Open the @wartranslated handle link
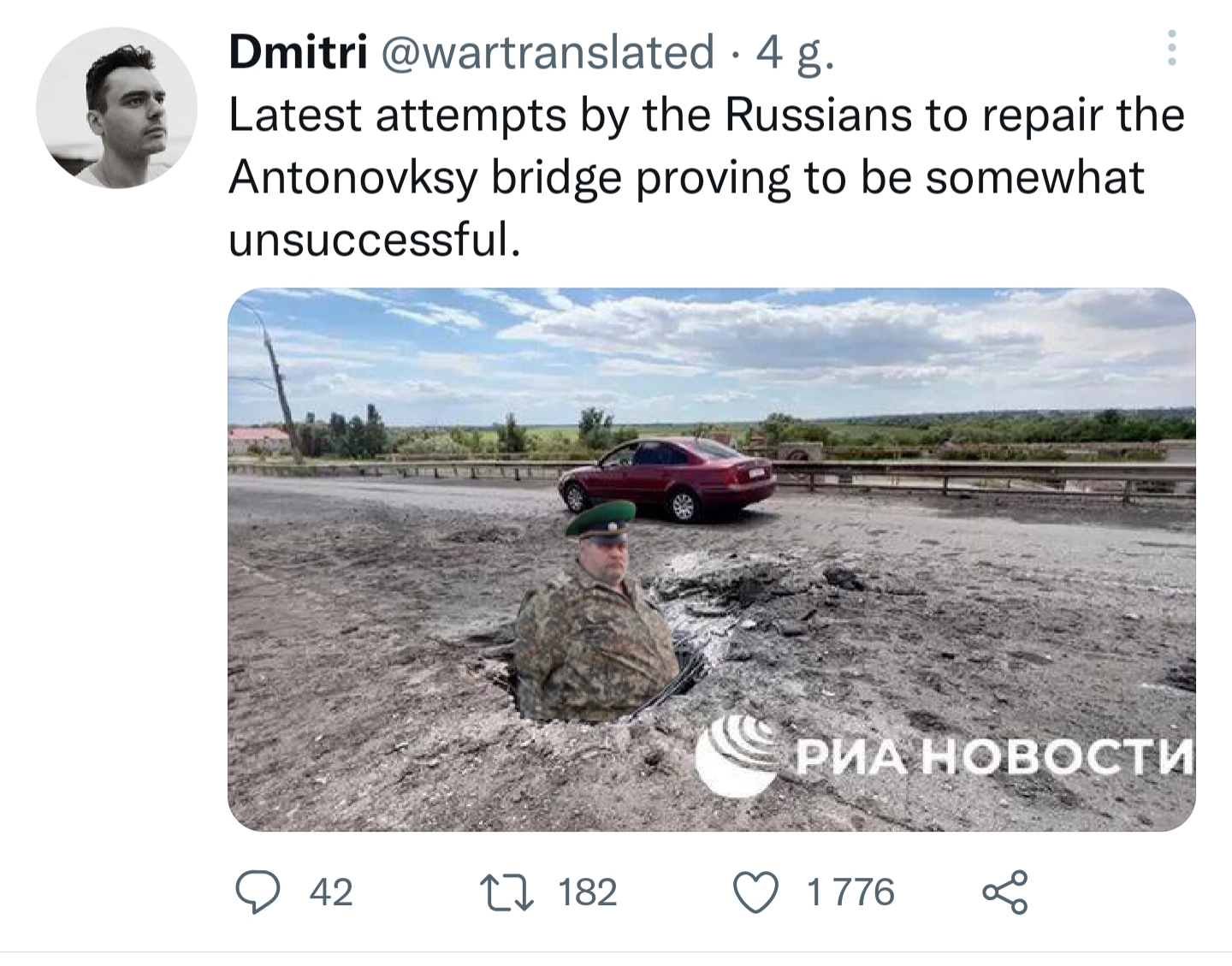The width and height of the screenshot is (1232, 966). 546,52
